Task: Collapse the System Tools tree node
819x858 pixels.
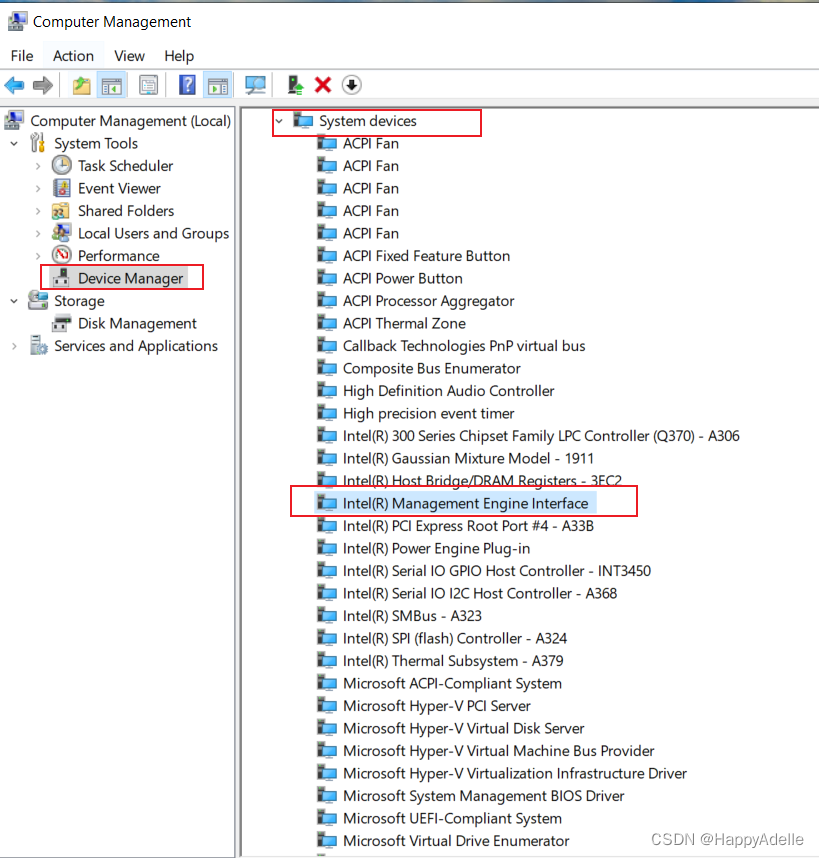Action: (x=14, y=144)
